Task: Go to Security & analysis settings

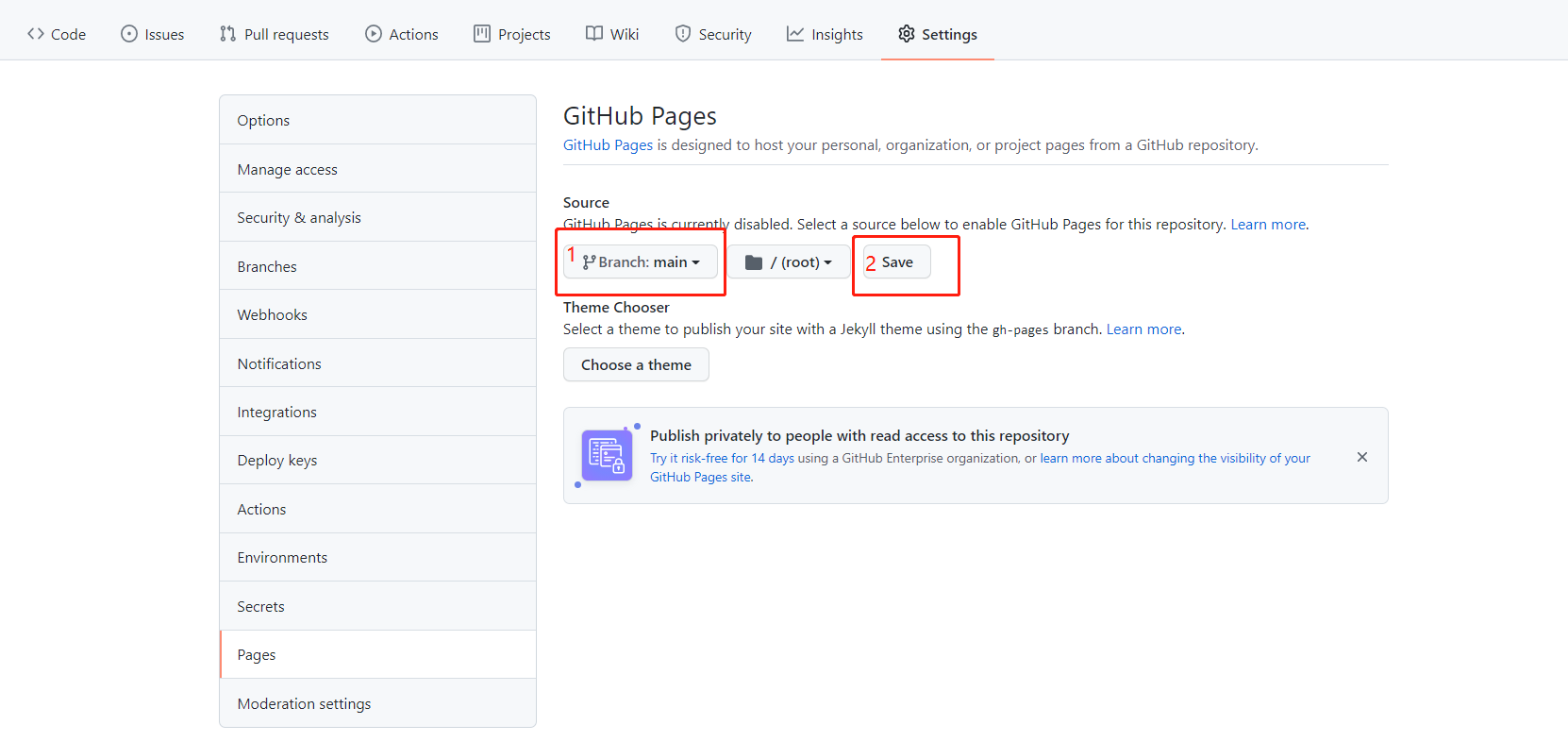Action: click(377, 217)
